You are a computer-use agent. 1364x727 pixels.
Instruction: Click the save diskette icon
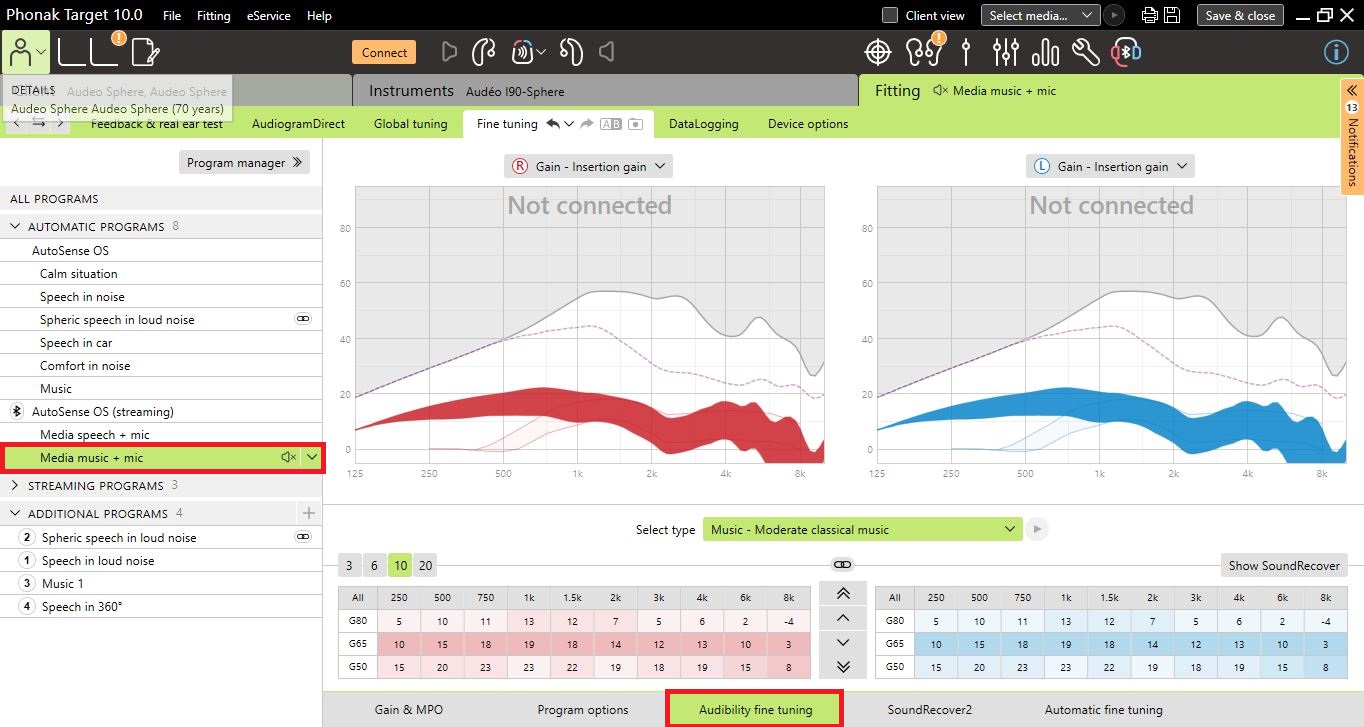click(x=1172, y=15)
